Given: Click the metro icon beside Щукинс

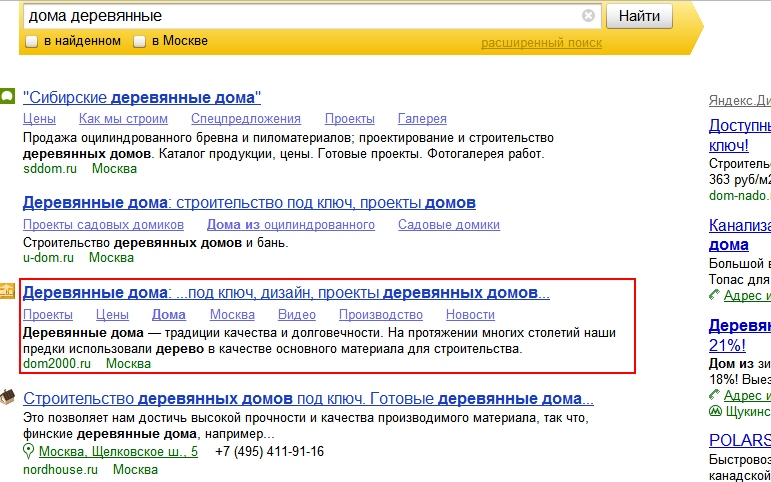Looking at the screenshot, I should pos(715,411).
